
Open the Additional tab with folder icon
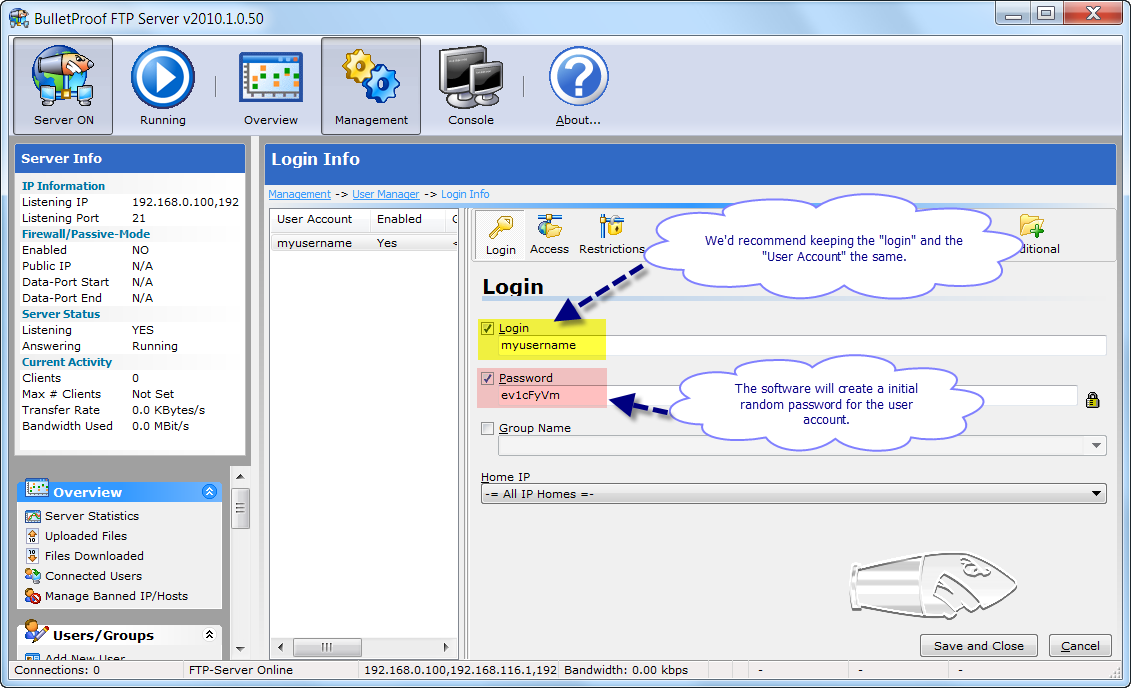click(x=1034, y=236)
